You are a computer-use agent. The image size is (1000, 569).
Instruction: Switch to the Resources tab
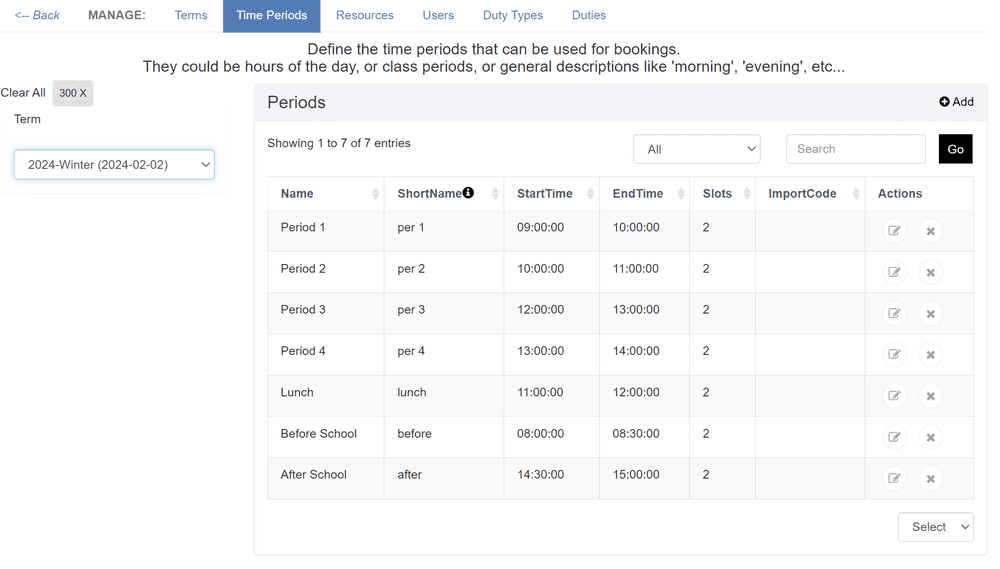click(x=365, y=15)
